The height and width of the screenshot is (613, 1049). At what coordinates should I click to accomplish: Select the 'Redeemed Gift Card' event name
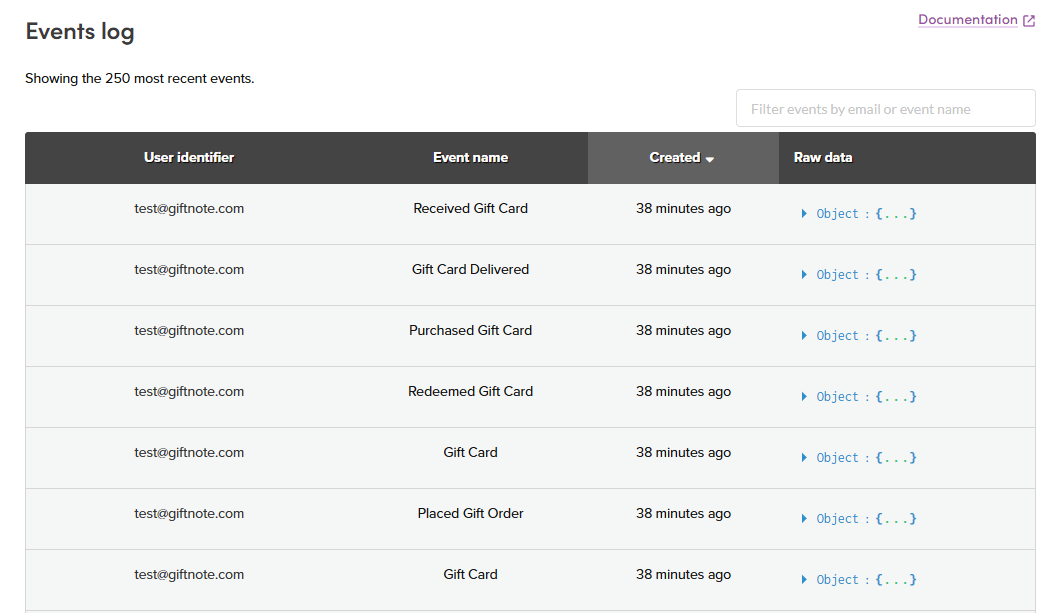[x=470, y=391]
